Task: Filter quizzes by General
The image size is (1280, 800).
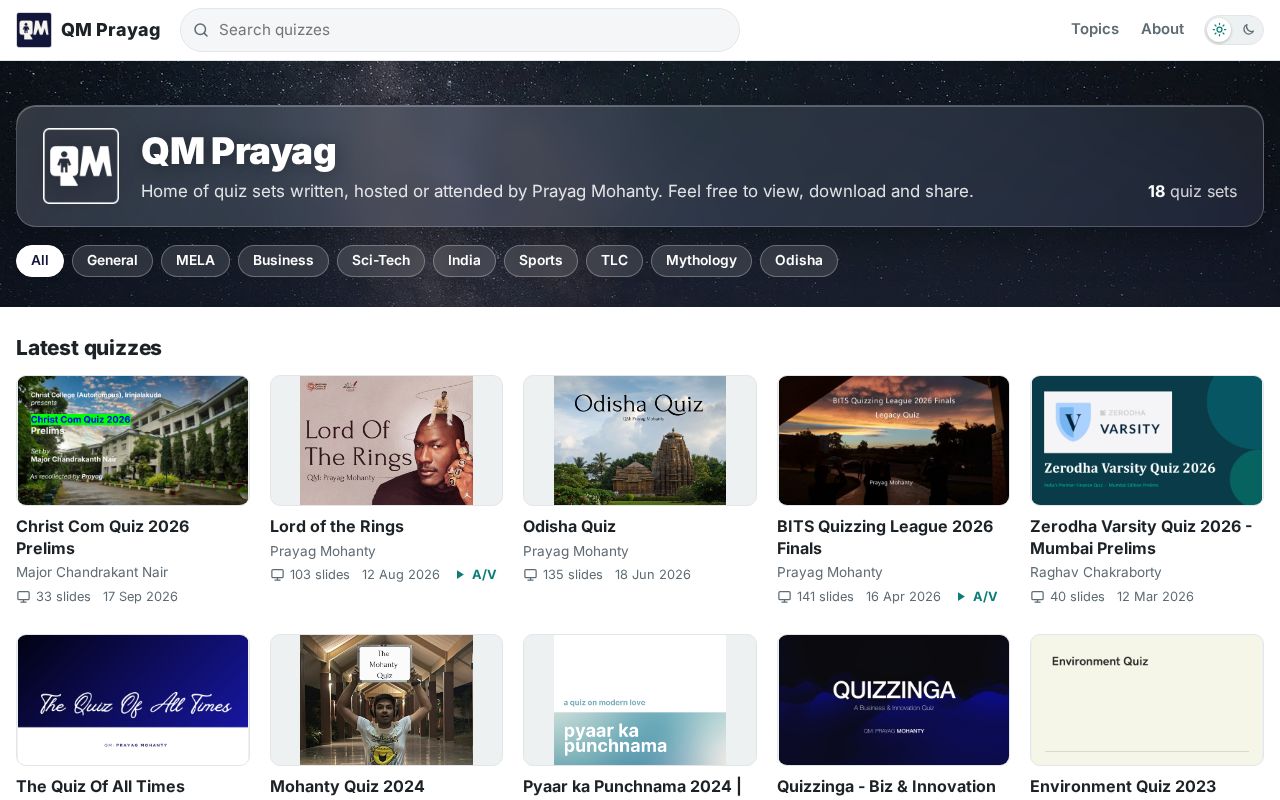Action: [x=112, y=261]
